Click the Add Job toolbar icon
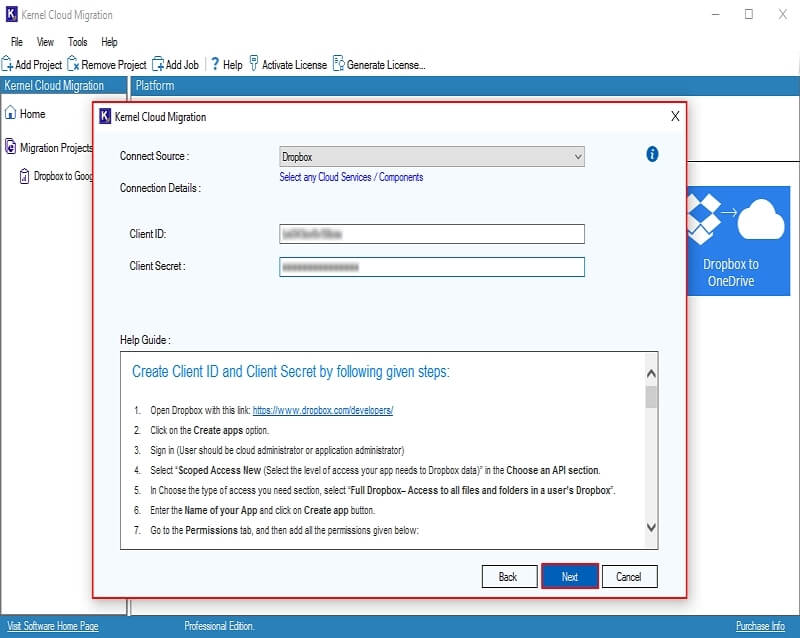 (158, 64)
